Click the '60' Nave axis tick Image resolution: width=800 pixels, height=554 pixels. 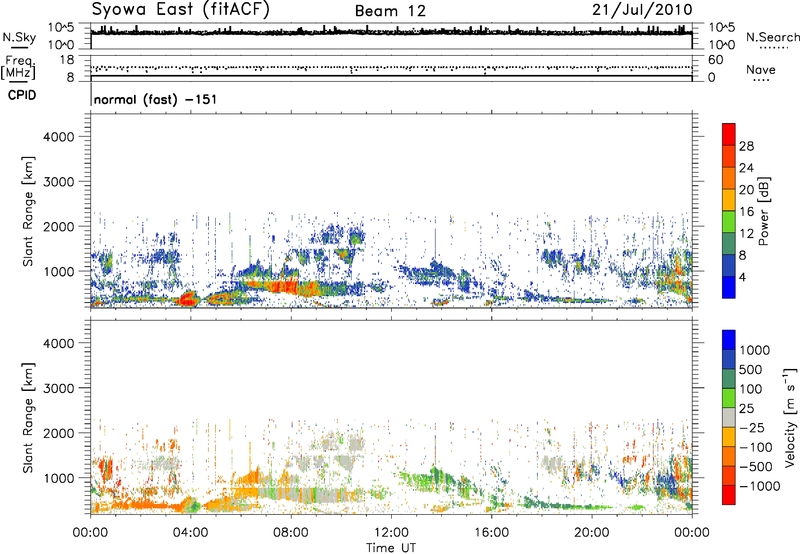pyautogui.click(x=715, y=60)
